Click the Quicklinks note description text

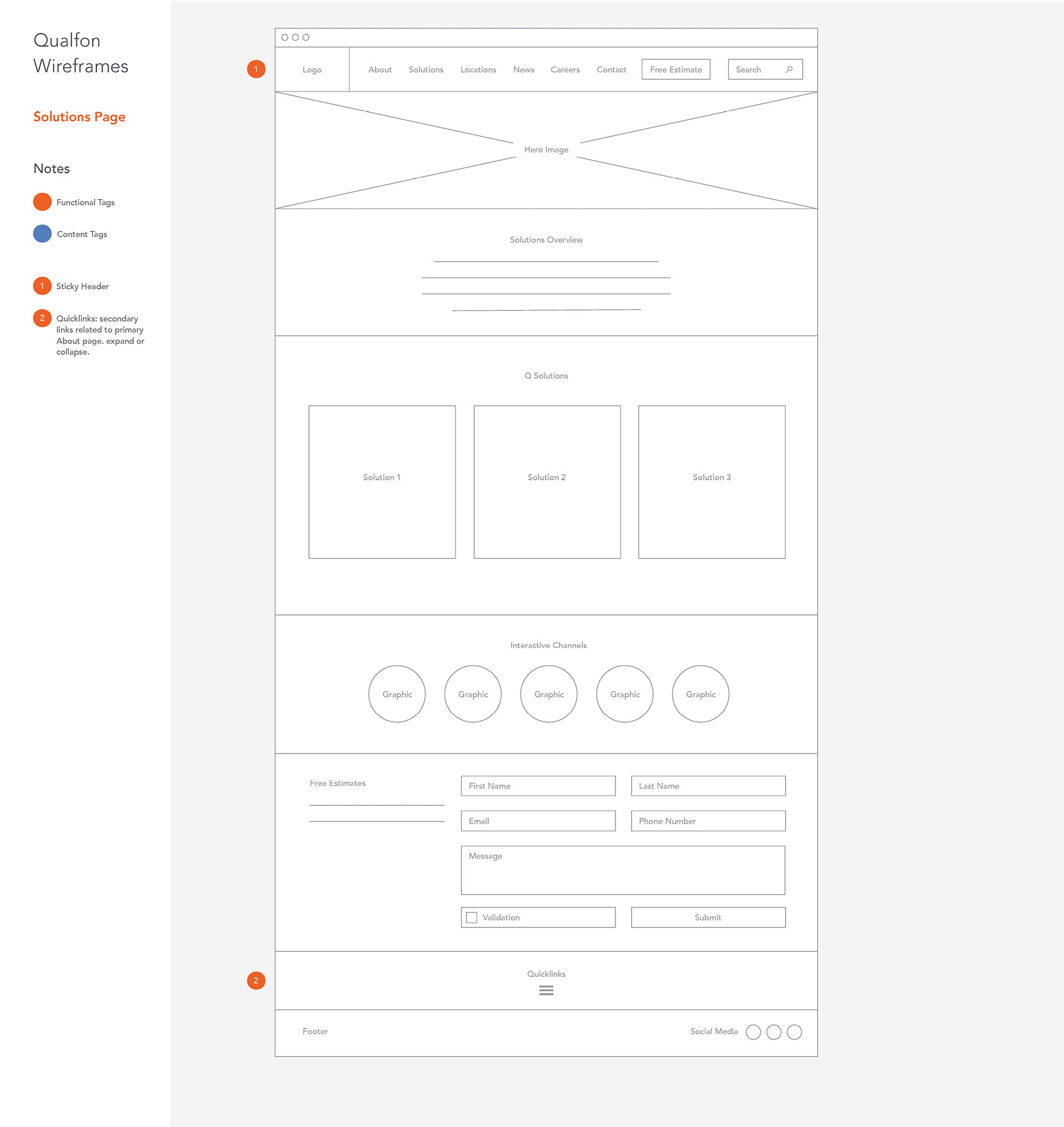click(100, 335)
